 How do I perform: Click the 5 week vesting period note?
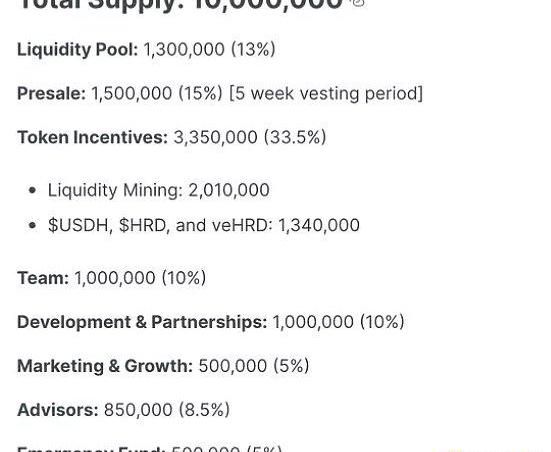tap(326, 94)
